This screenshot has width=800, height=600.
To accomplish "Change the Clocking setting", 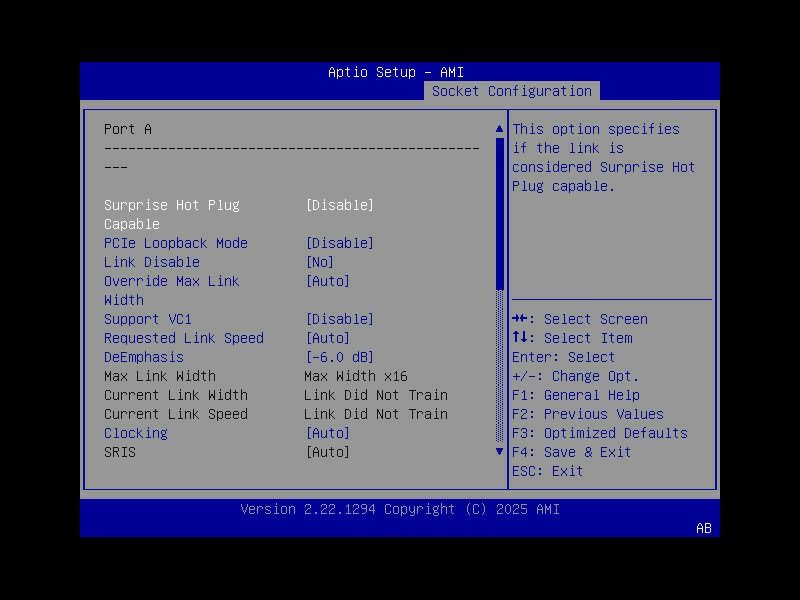I will click(x=136, y=433).
